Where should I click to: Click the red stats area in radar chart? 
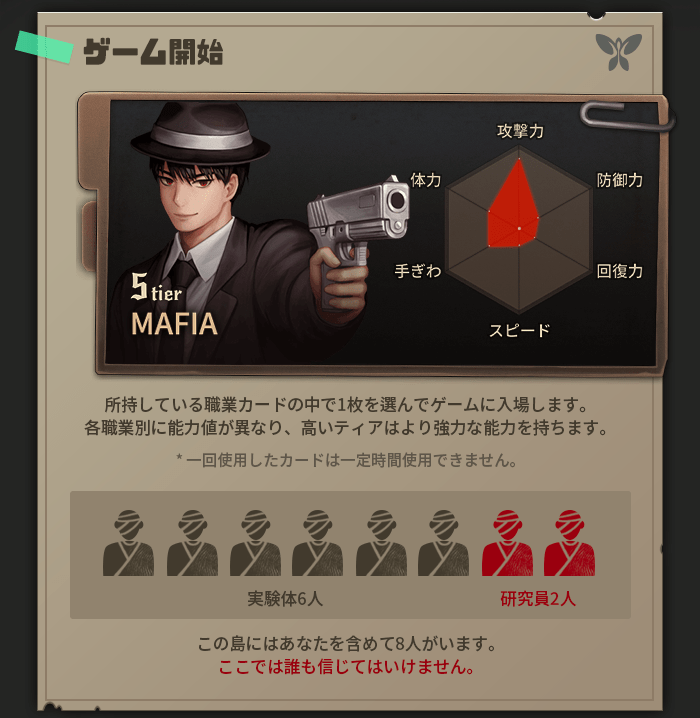click(514, 208)
